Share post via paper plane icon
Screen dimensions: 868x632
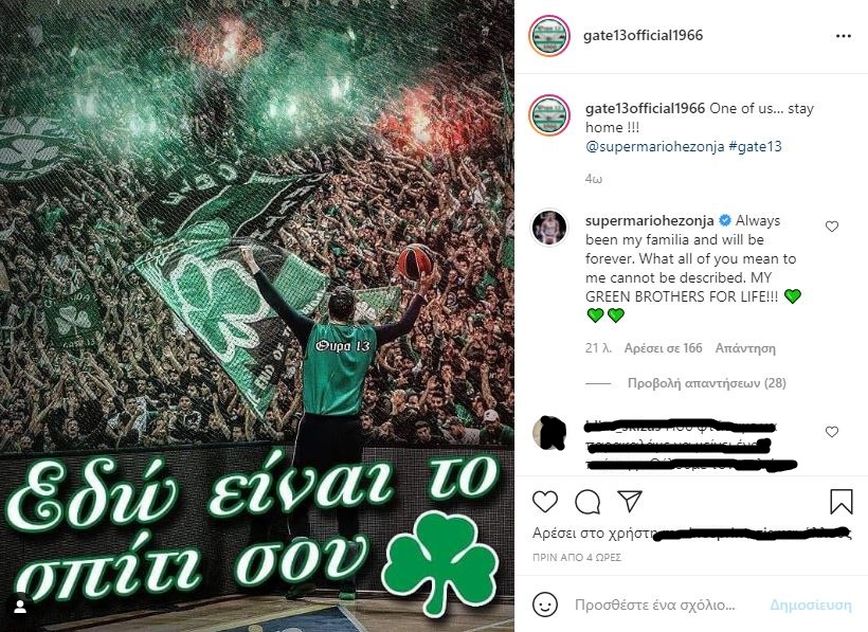click(x=629, y=501)
